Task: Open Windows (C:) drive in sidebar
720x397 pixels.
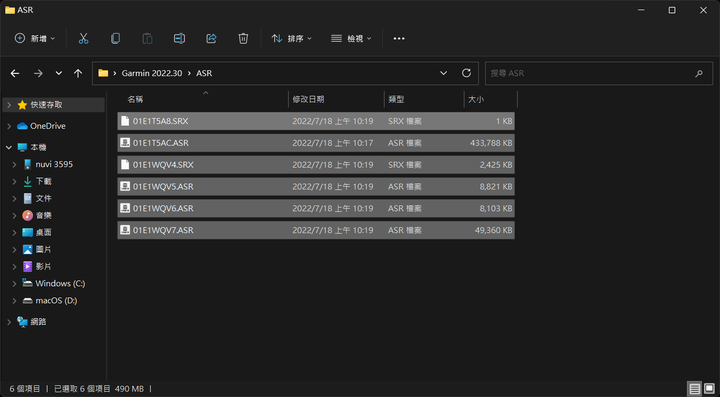Action: coord(60,284)
